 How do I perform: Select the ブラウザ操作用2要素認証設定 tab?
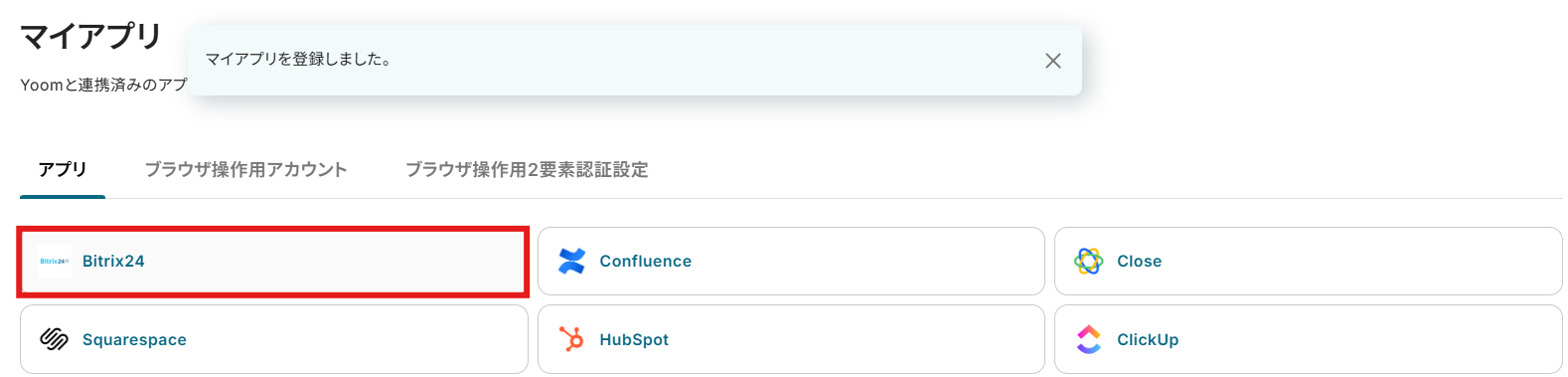pyautogui.click(x=527, y=169)
